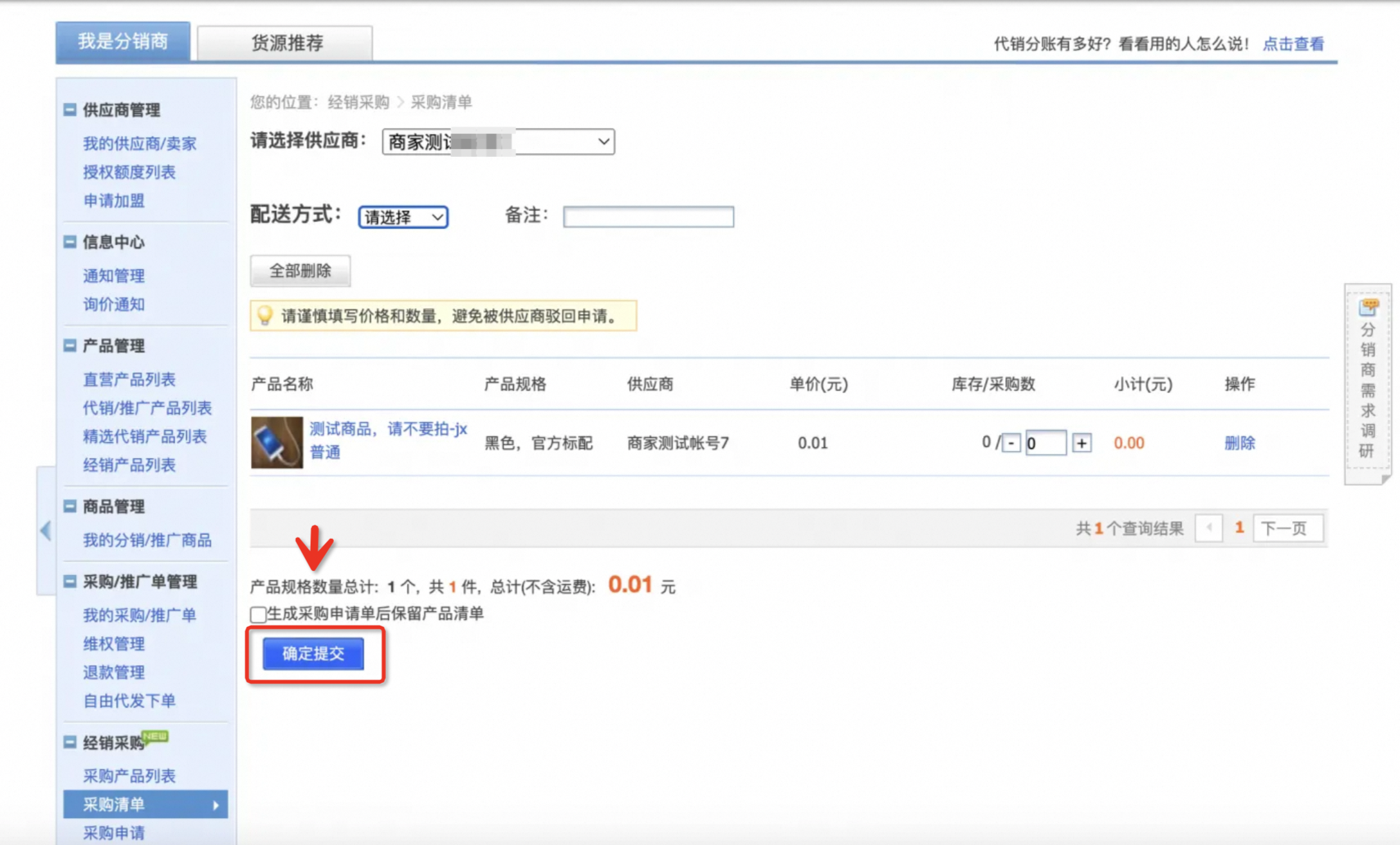Open 代销/推广产品列表 in sidebar
The image size is (1400, 845).
(x=147, y=408)
